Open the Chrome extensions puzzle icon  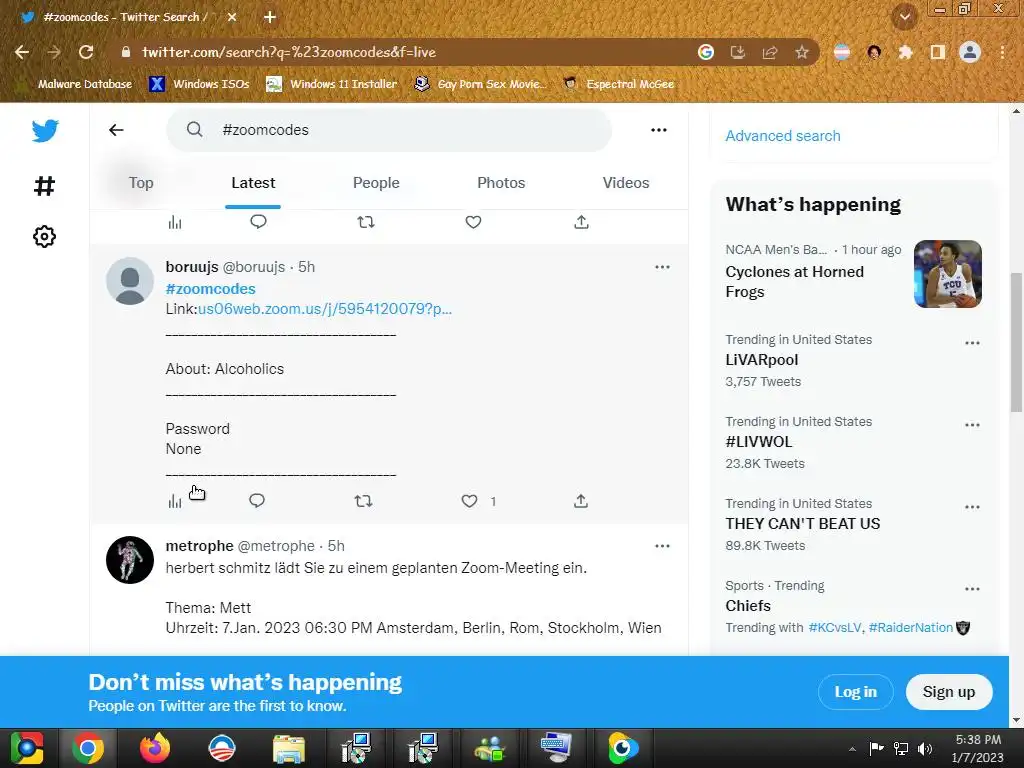pos(905,52)
